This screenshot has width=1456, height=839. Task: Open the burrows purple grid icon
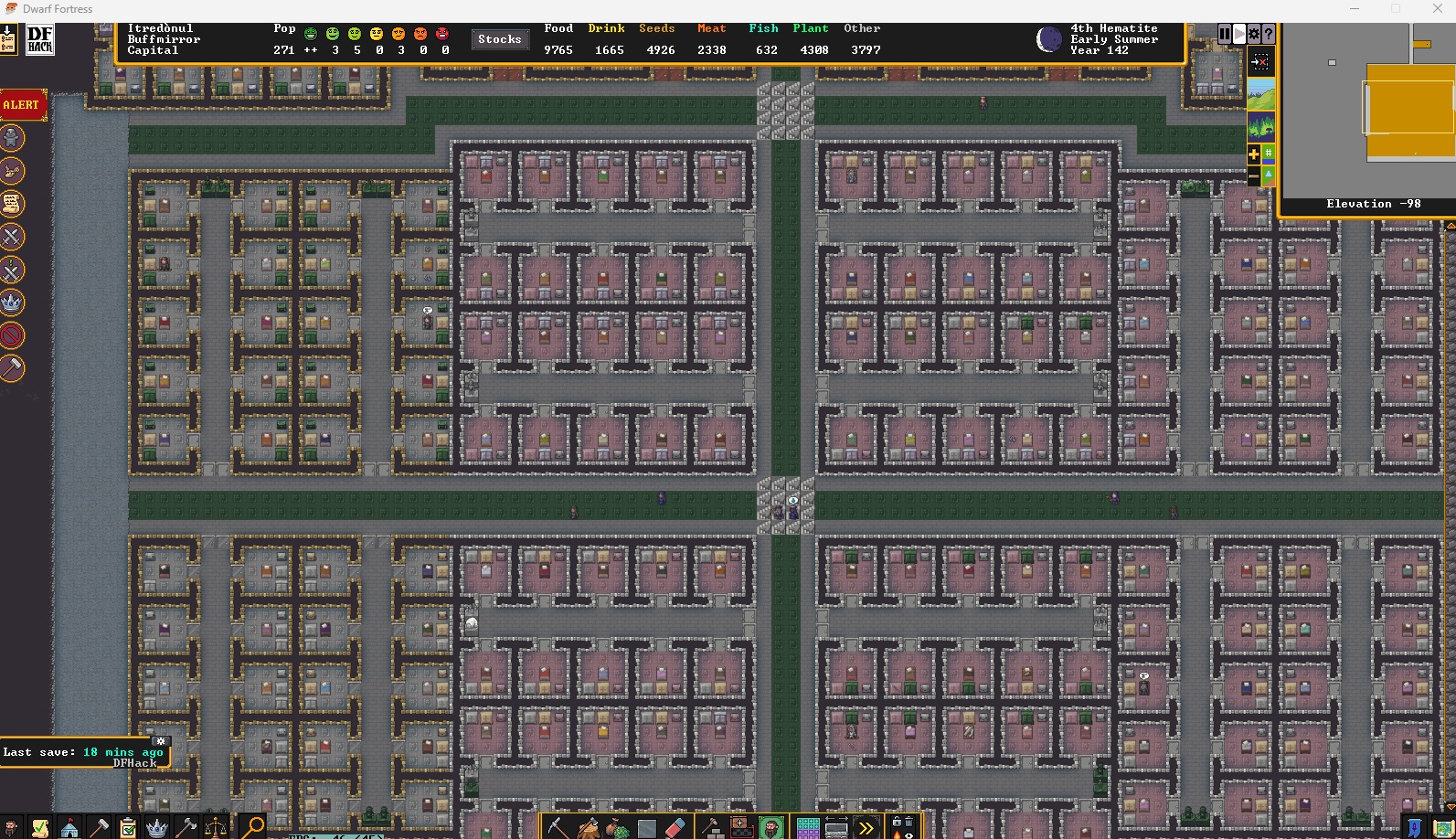coord(808,828)
